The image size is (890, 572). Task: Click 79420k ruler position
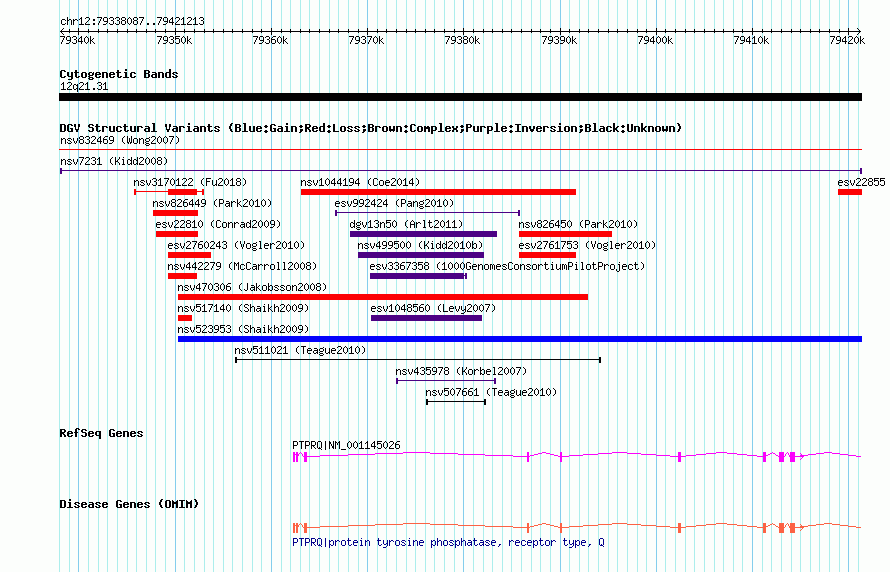point(847,40)
